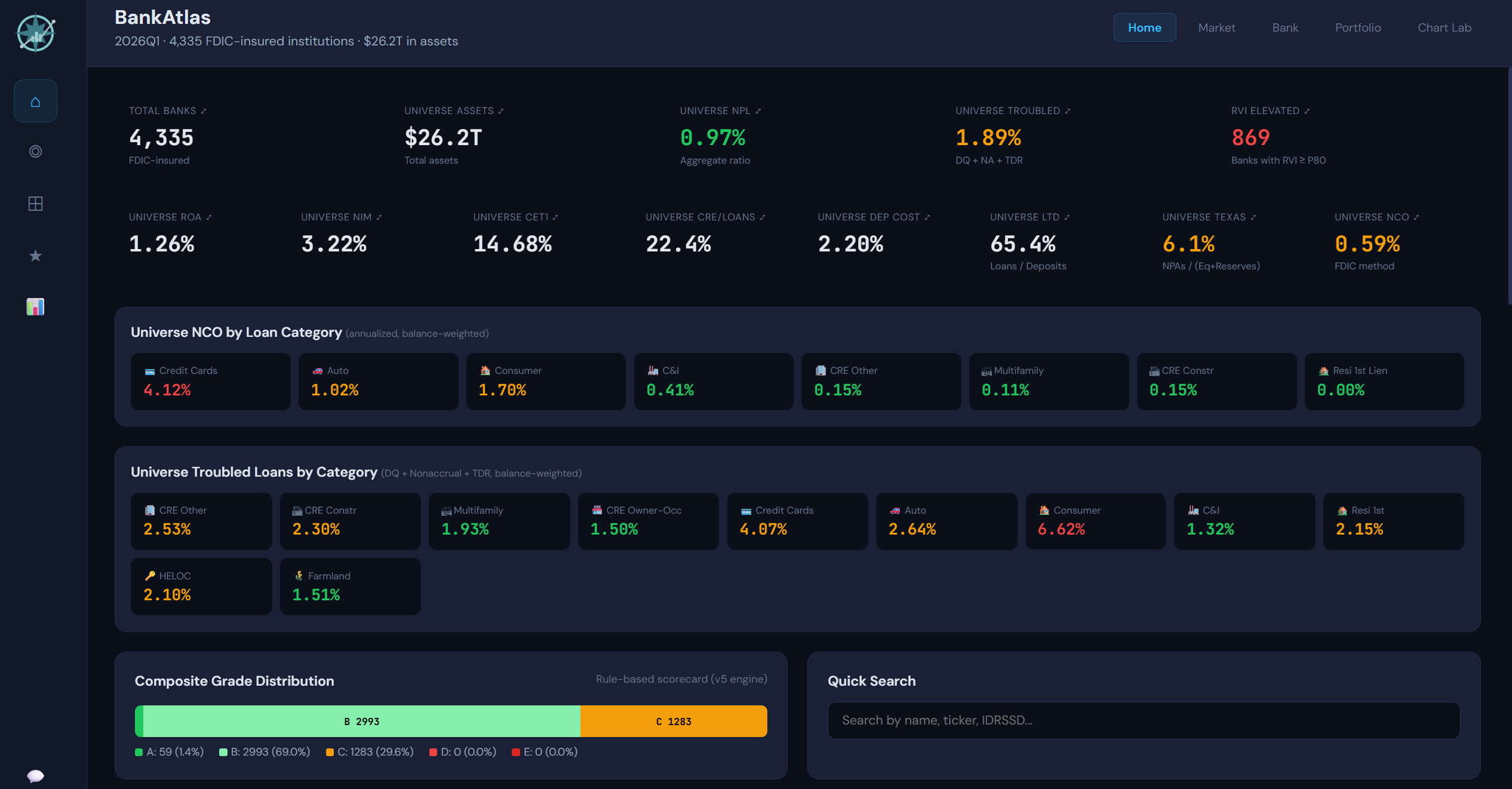Open the star favorites sidebar icon
This screenshot has height=789, width=1512.
tap(35, 256)
